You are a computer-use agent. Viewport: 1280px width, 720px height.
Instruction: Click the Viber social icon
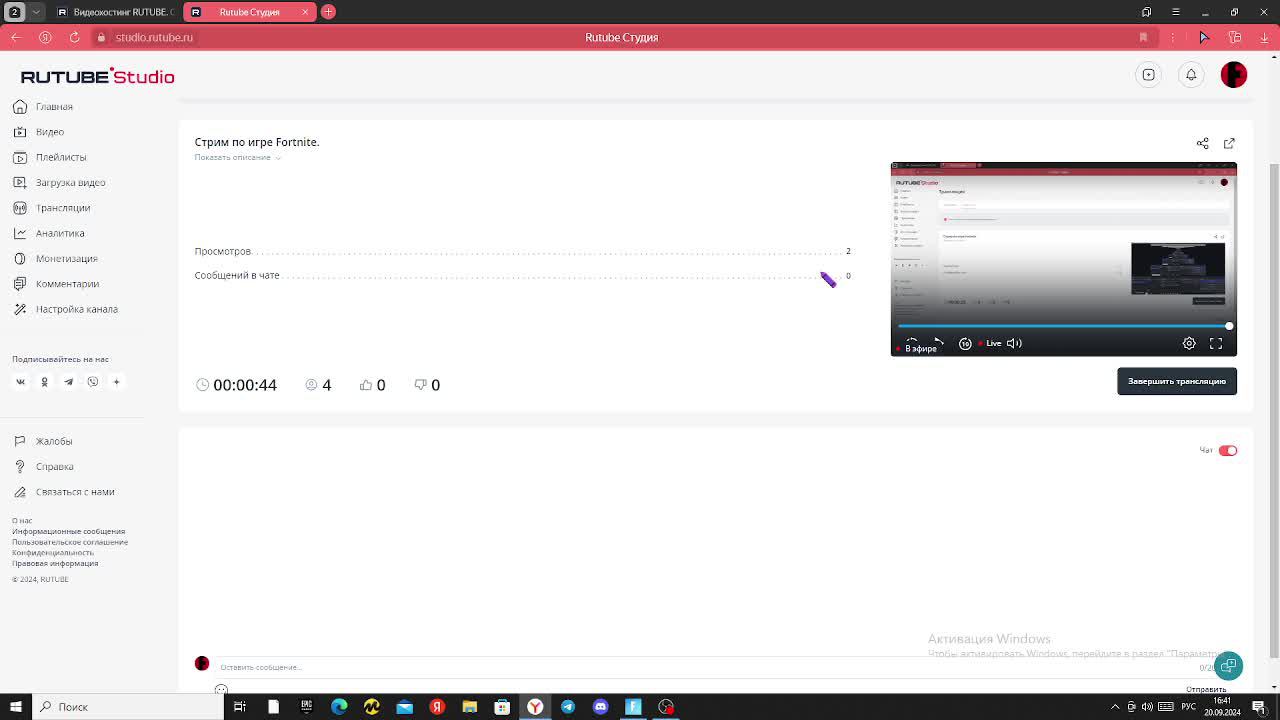pyautogui.click(x=92, y=382)
